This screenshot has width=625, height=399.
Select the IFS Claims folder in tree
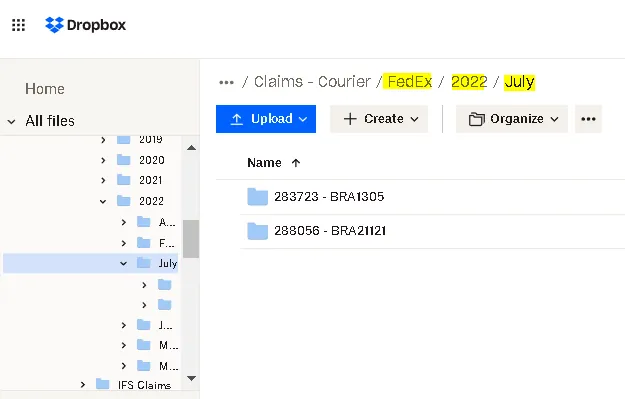coord(144,385)
